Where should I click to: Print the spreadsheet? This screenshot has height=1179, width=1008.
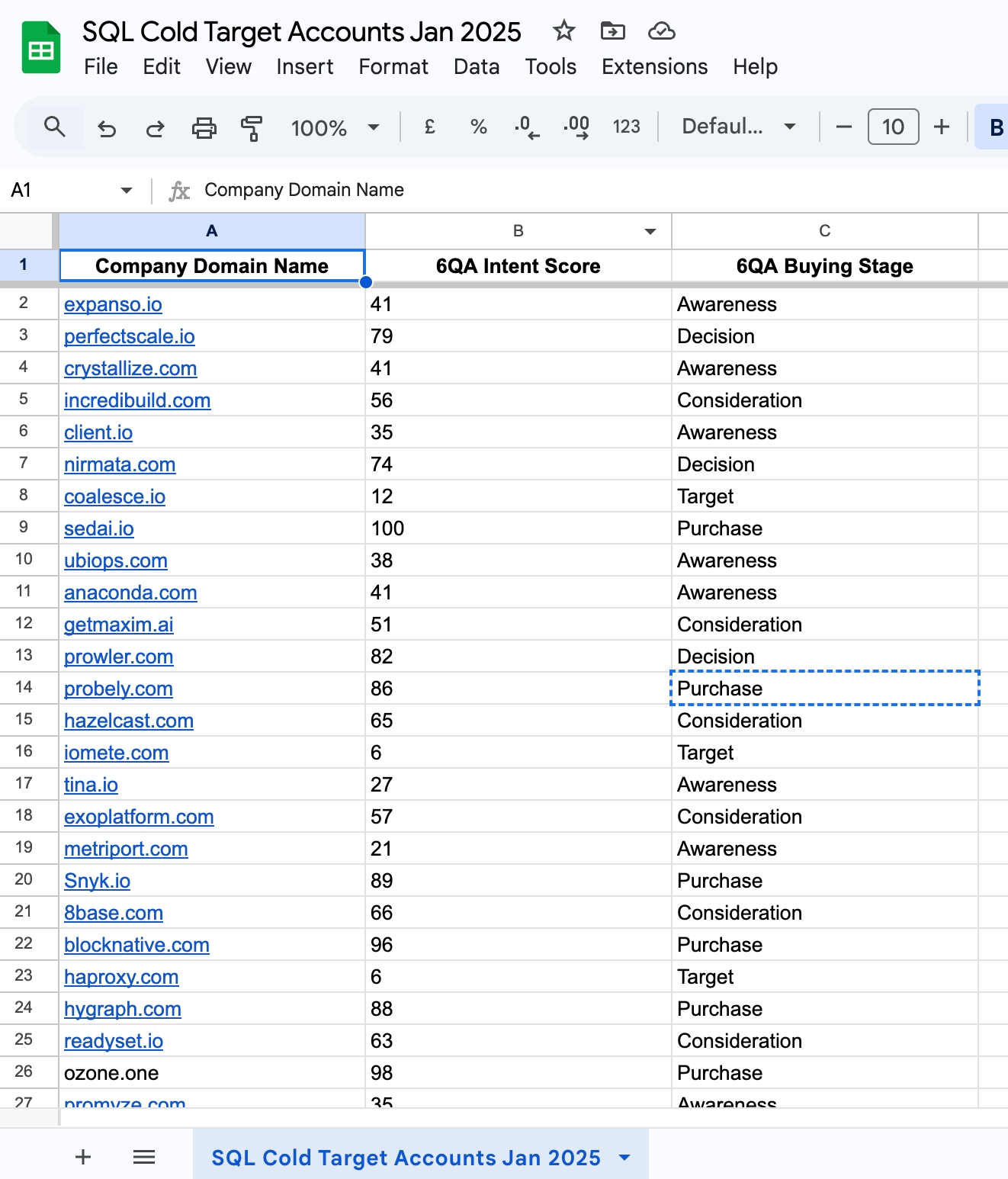(204, 127)
